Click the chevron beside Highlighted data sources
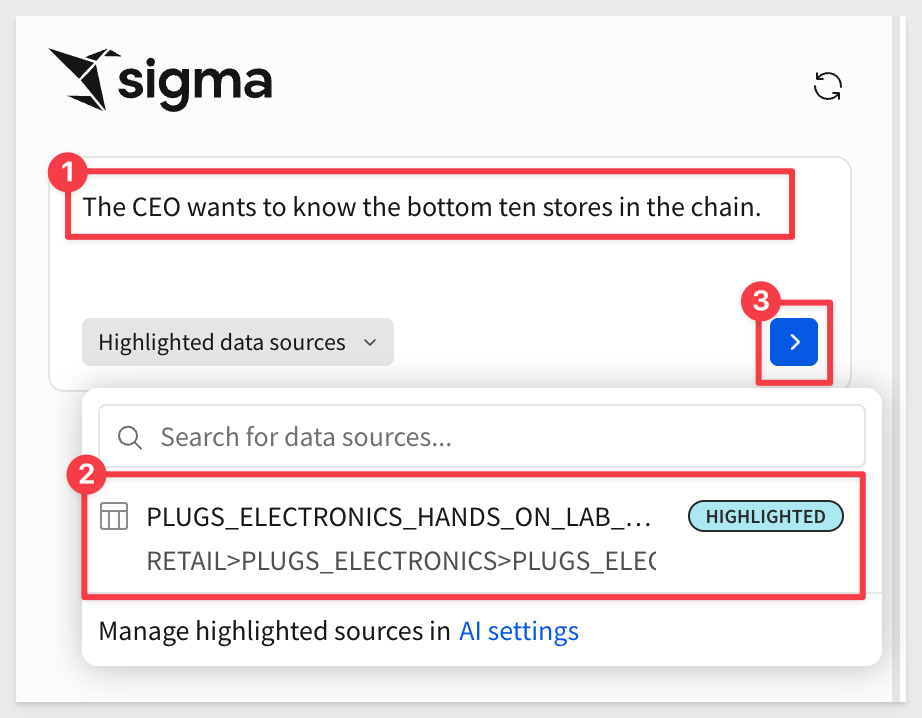 point(370,342)
